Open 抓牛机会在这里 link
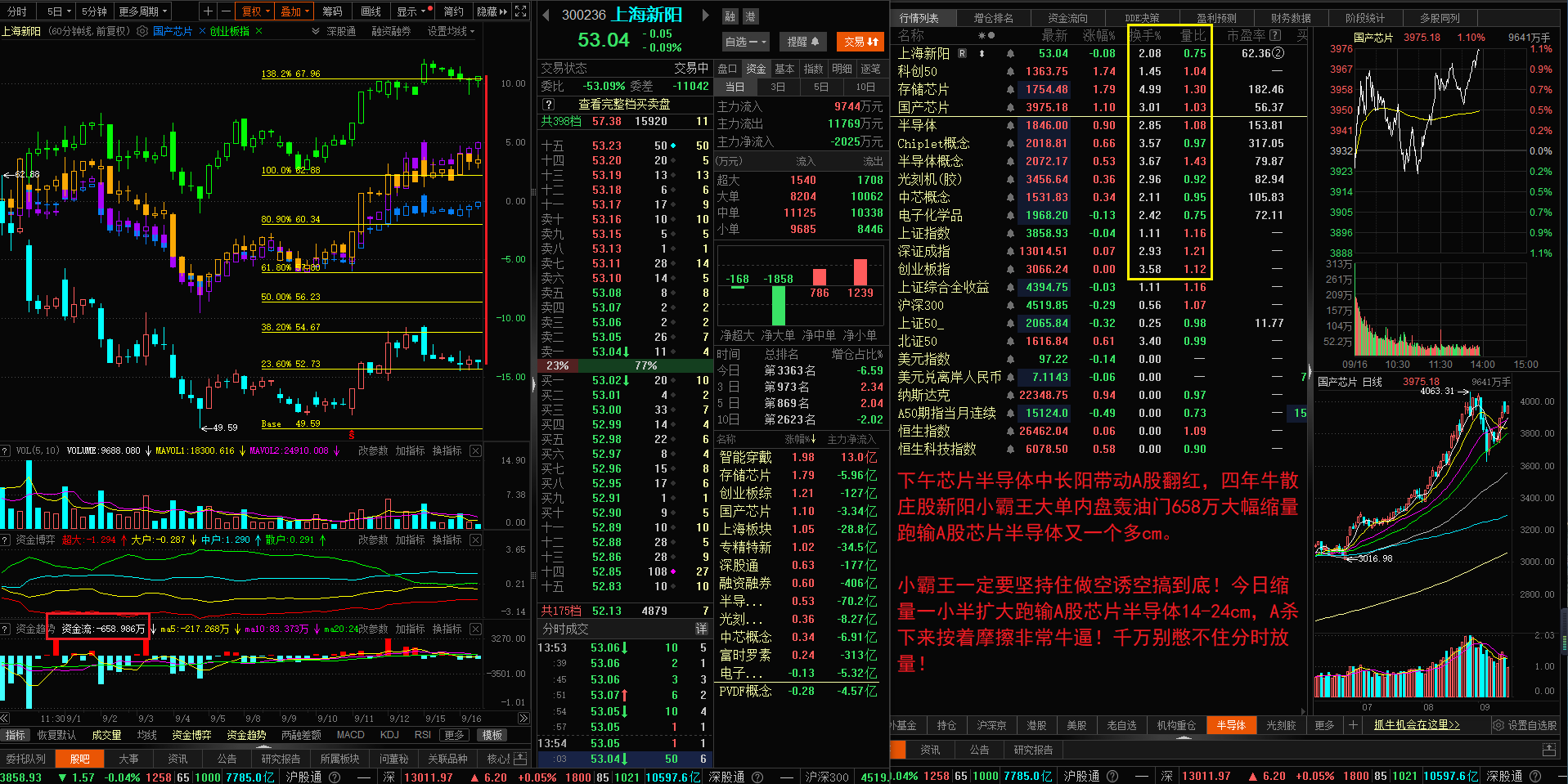 coord(1417,725)
